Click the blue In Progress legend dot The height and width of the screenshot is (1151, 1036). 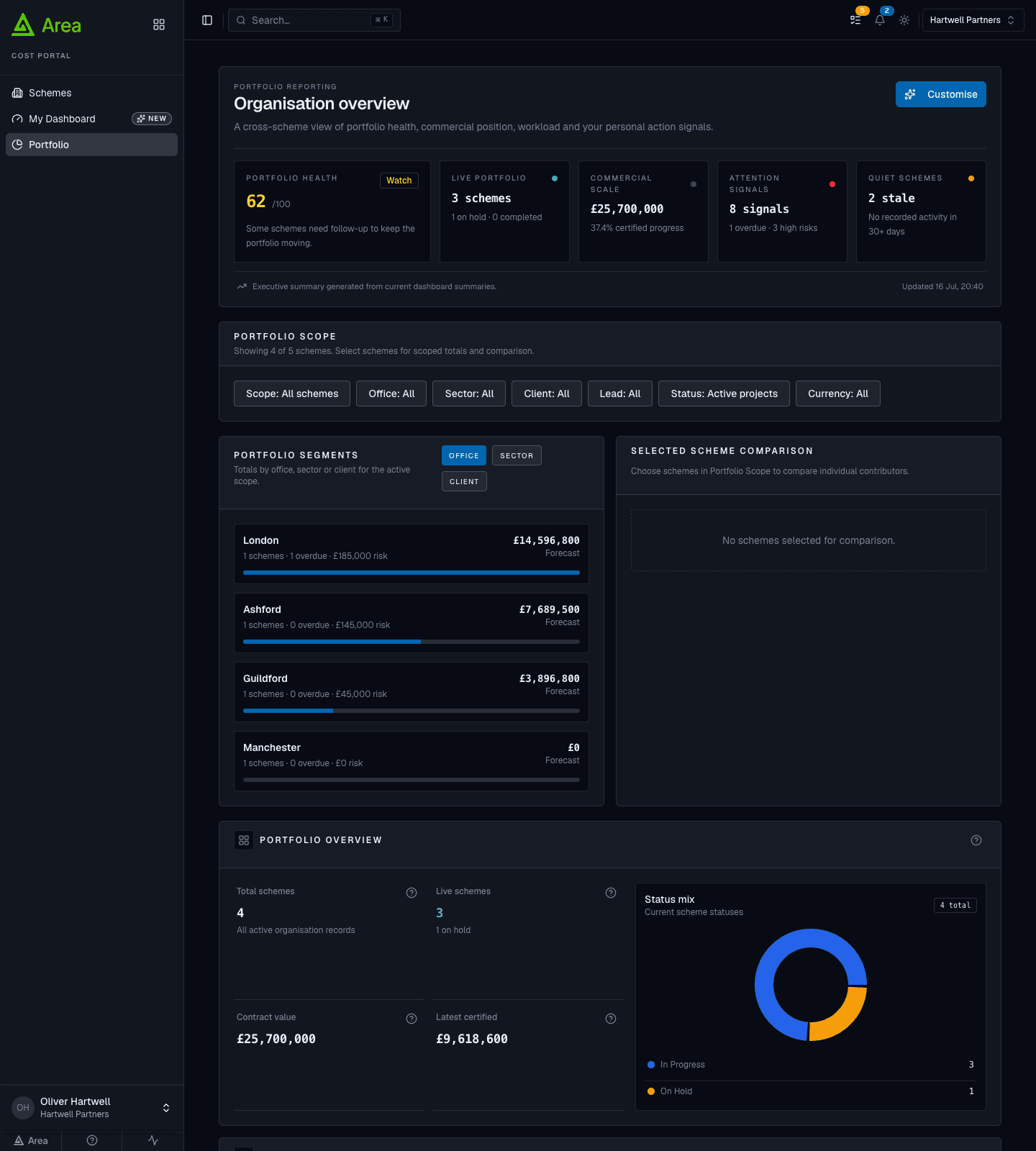coord(651,1065)
